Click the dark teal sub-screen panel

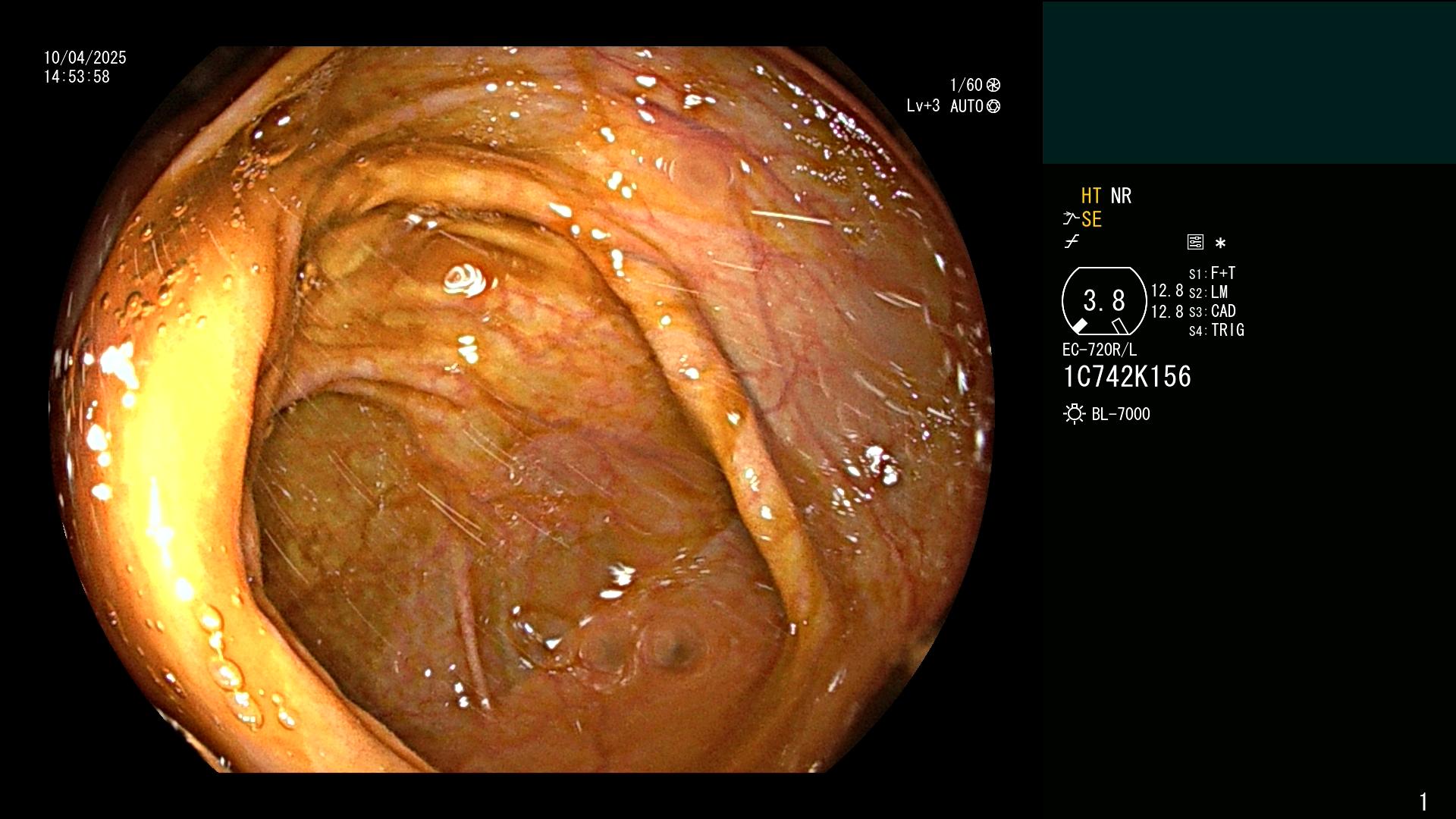pos(1249,83)
